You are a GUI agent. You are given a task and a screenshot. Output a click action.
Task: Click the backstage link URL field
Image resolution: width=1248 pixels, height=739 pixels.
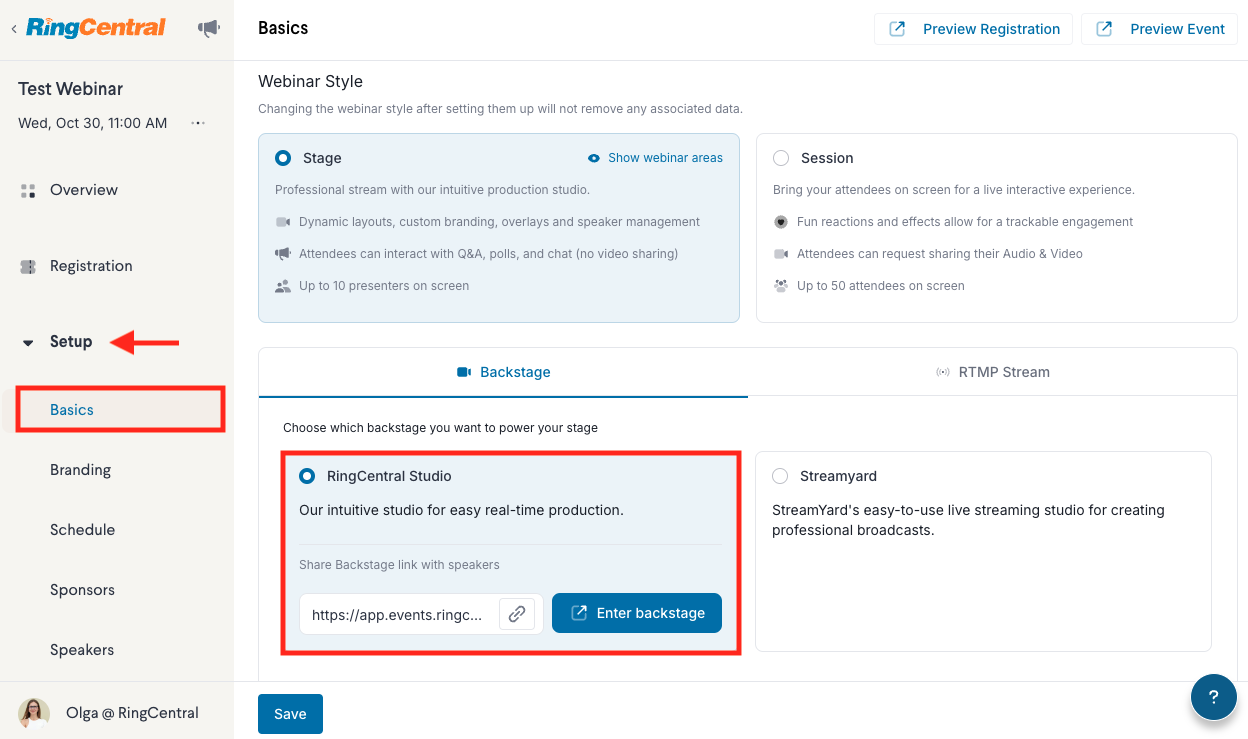point(398,614)
